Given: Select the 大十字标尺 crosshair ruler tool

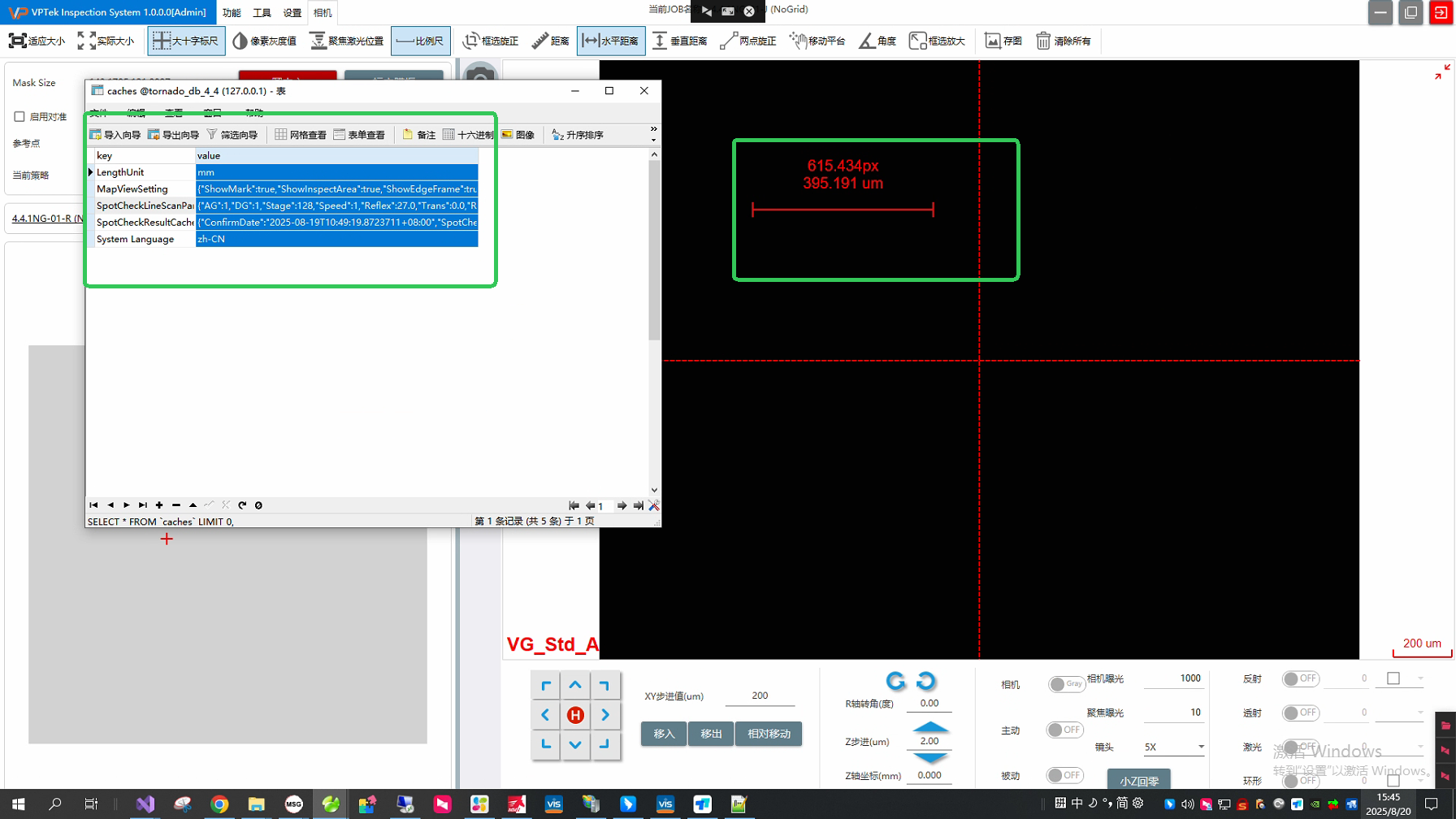Looking at the screenshot, I should coord(186,41).
